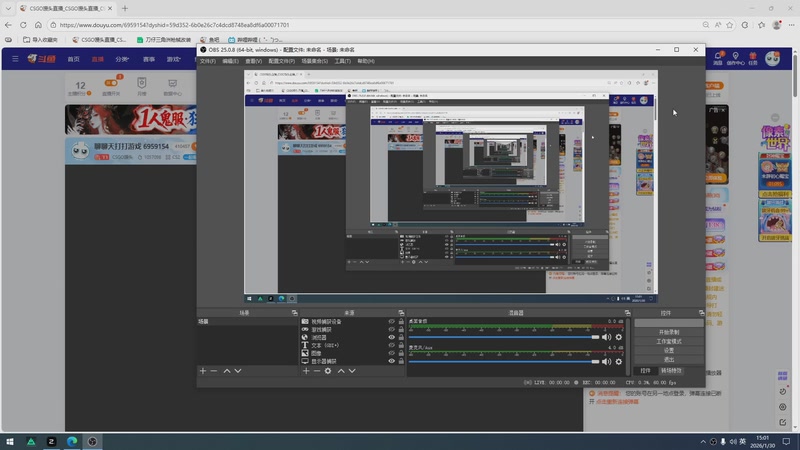Mute desktop audio speaker icon
The height and width of the screenshot is (450, 800).
[x=606, y=337]
